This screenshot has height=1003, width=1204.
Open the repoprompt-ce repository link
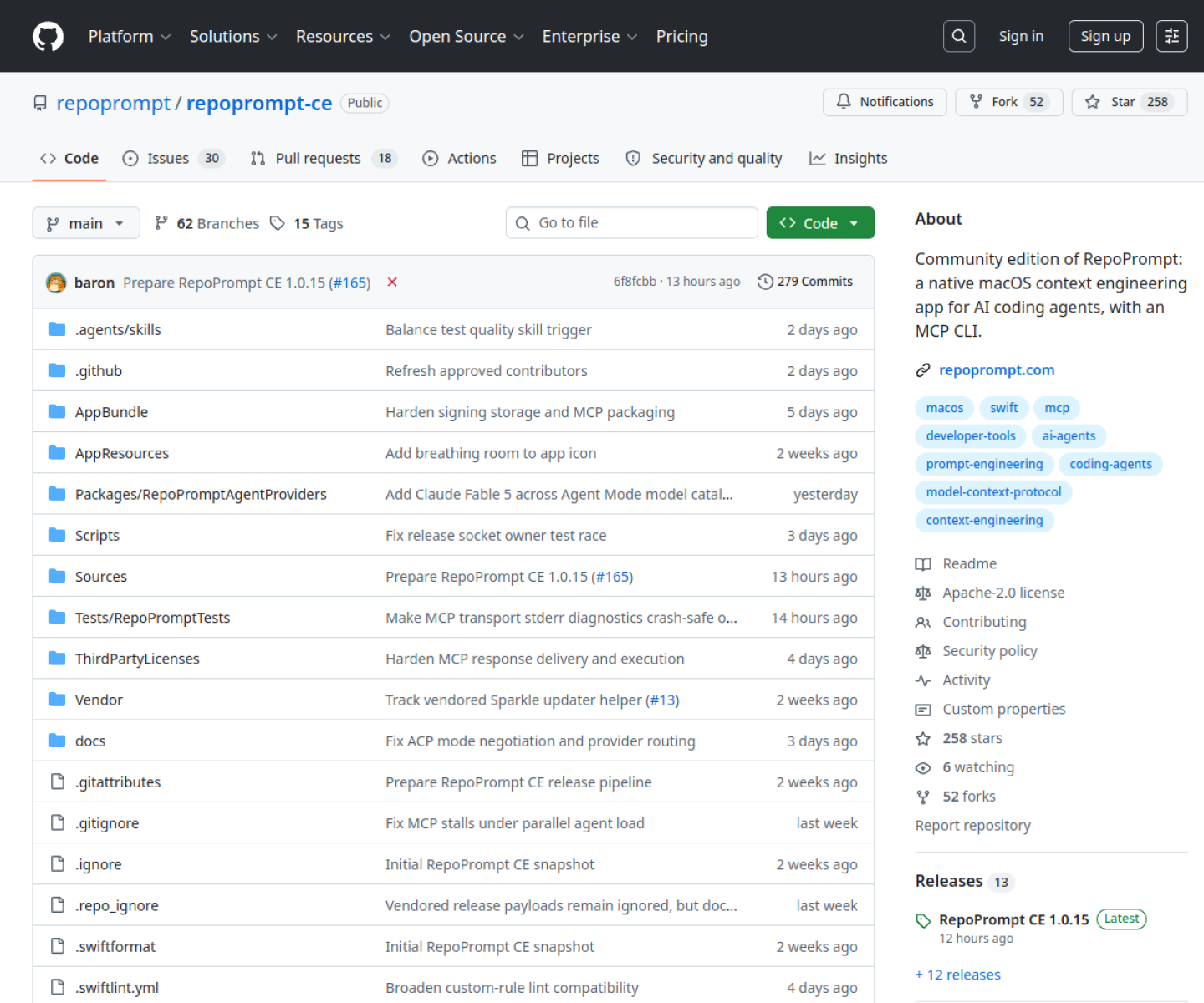point(259,103)
